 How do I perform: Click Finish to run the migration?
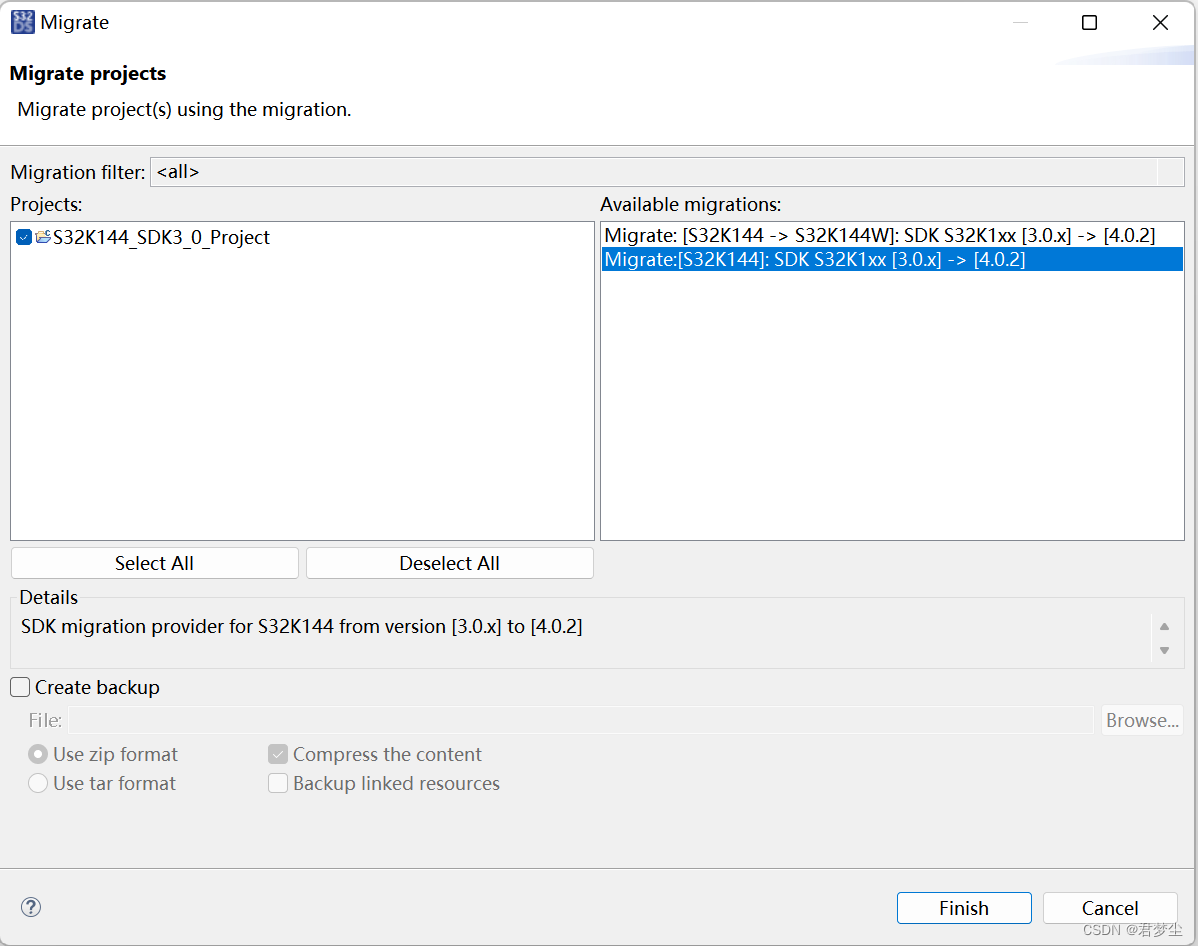click(x=963, y=907)
